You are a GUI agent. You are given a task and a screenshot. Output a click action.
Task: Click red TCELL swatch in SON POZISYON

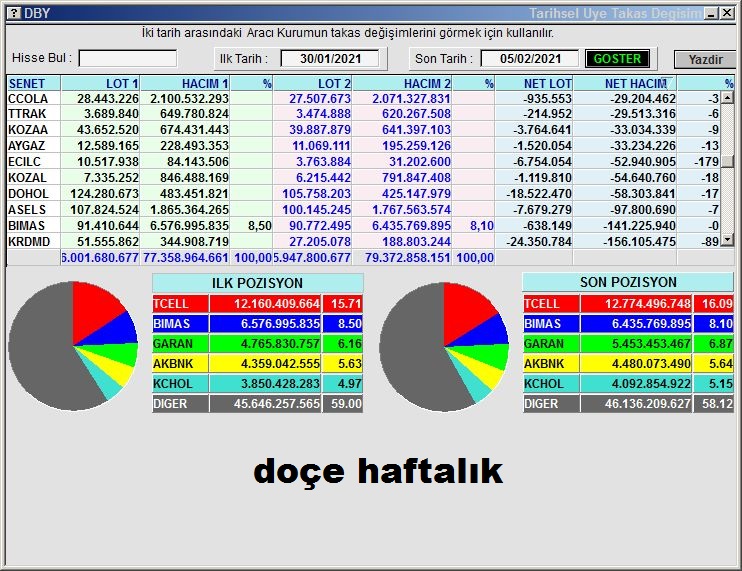coord(551,304)
